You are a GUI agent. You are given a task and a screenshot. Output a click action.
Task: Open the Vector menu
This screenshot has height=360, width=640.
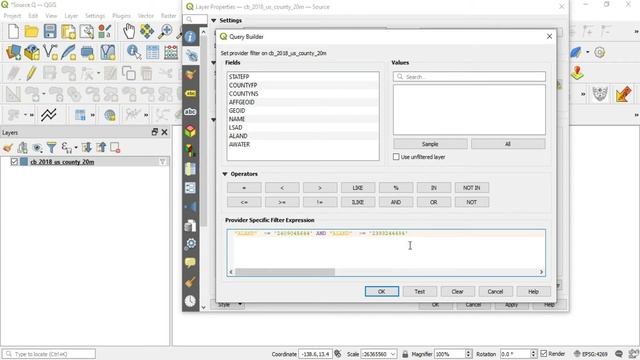(146, 16)
